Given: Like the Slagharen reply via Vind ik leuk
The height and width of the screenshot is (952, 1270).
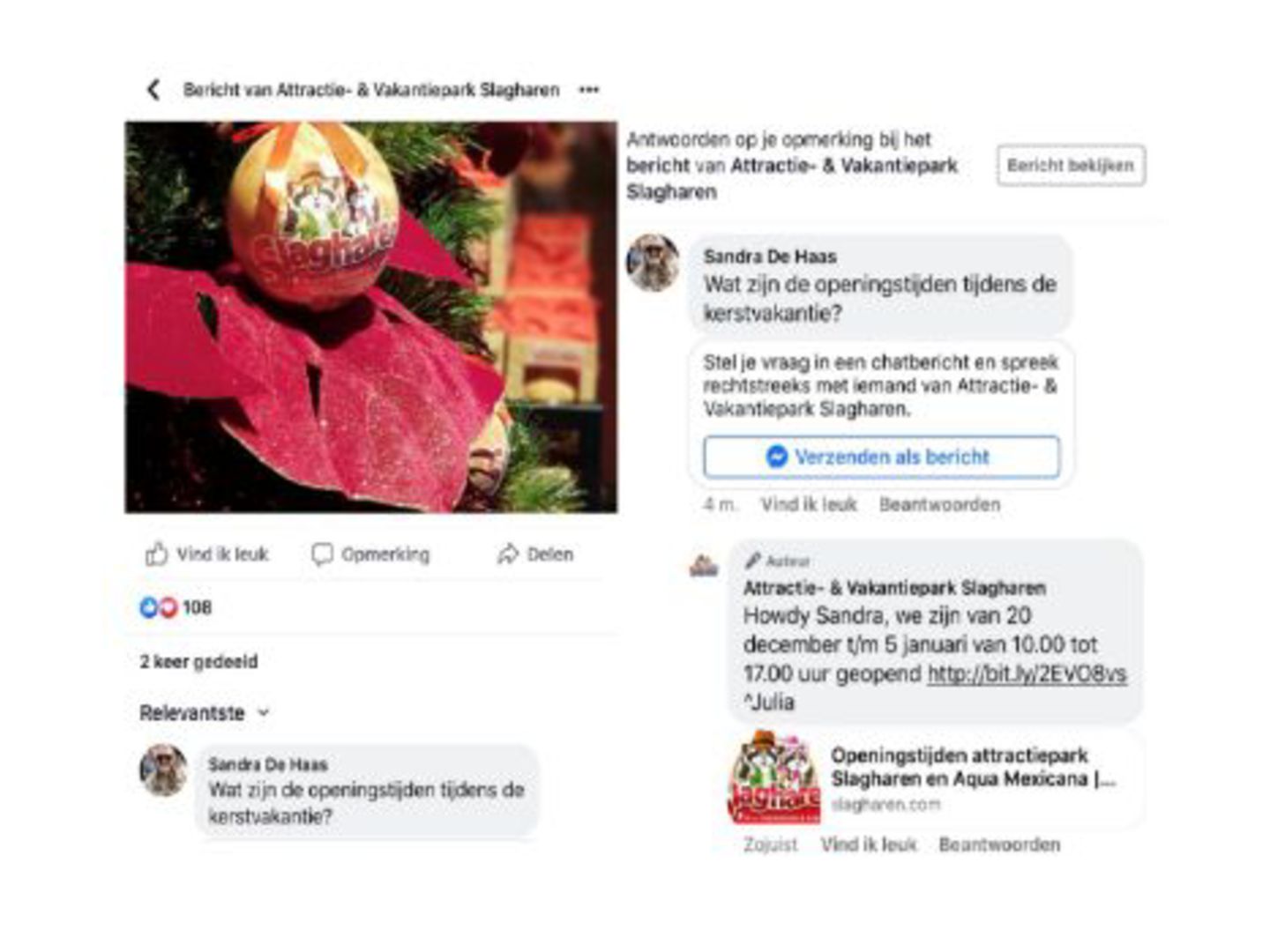Looking at the screenshot, I should pos(869,844).
